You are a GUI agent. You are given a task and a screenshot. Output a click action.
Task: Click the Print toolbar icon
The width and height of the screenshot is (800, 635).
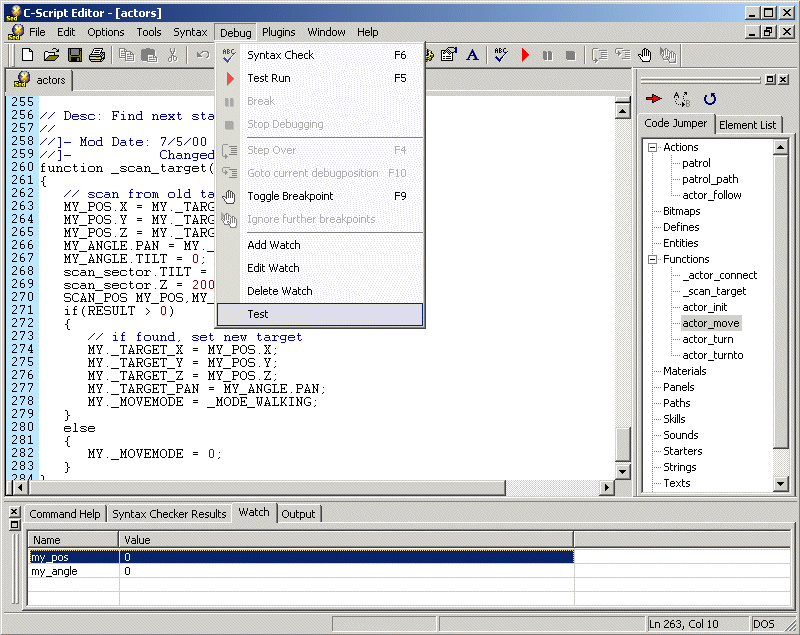(x=99, y=55)
